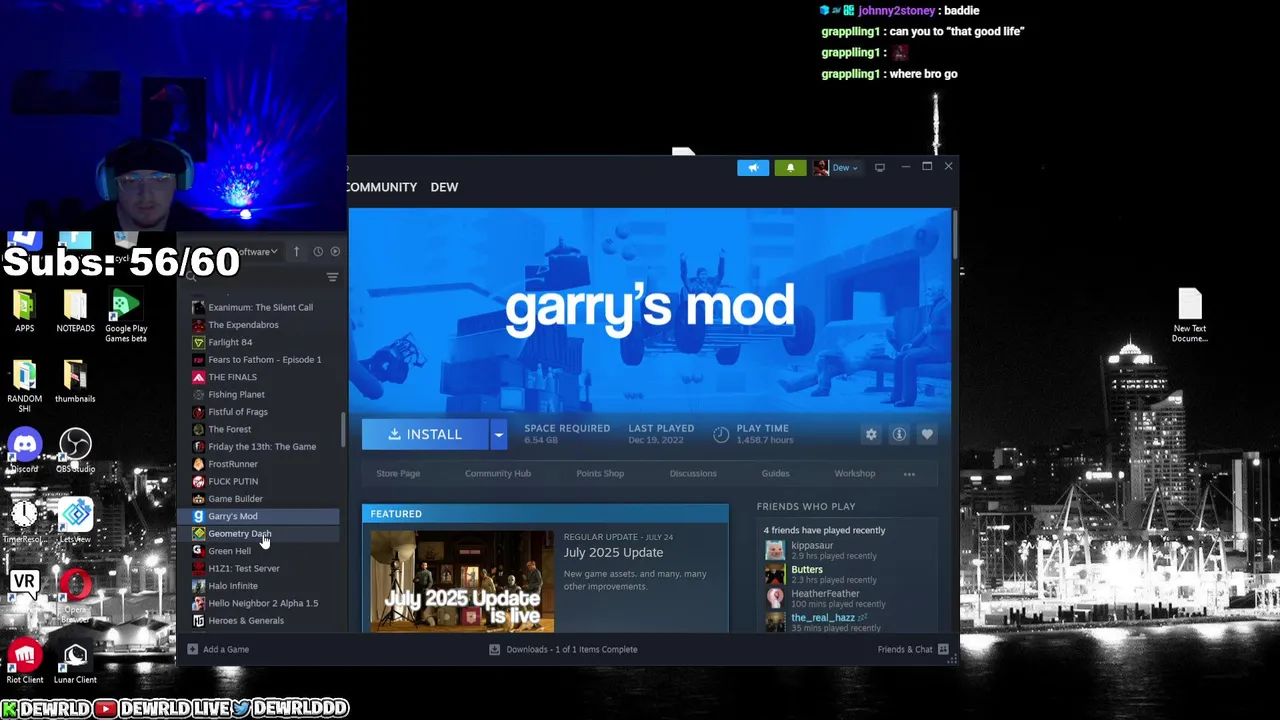Open the COMMUNITY menu

pyautogui.click(x=381, y=187)
